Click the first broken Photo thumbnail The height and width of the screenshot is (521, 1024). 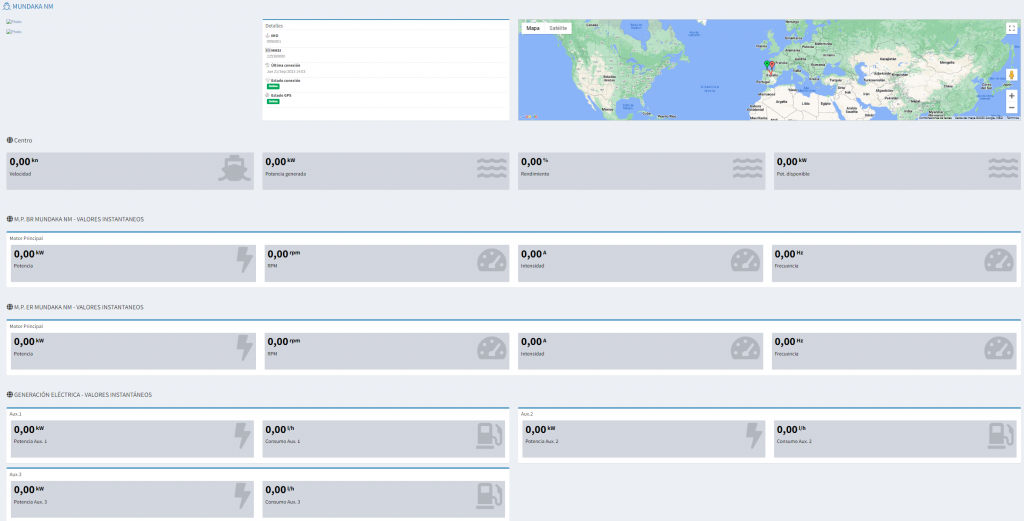[x=14, y=21]
